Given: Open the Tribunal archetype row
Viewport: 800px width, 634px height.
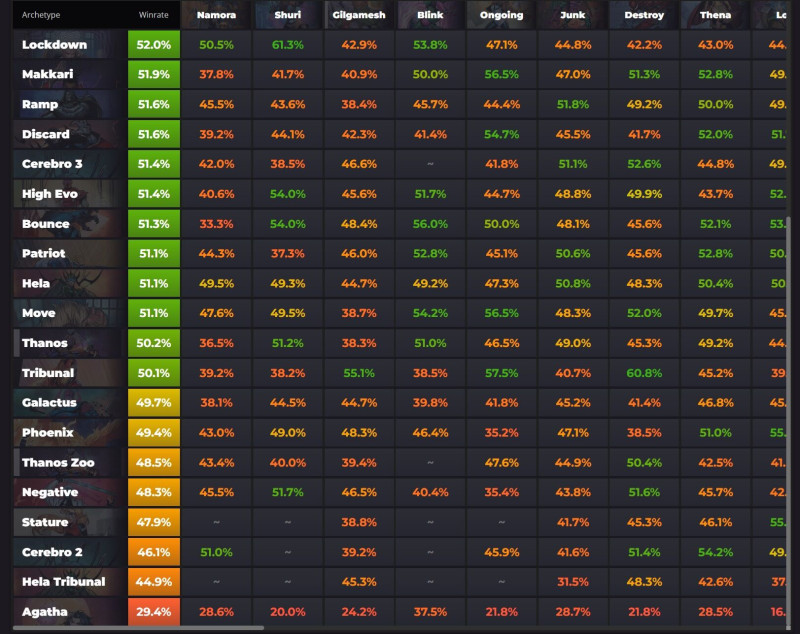Looking at the screenshot, I should point(70,373).
